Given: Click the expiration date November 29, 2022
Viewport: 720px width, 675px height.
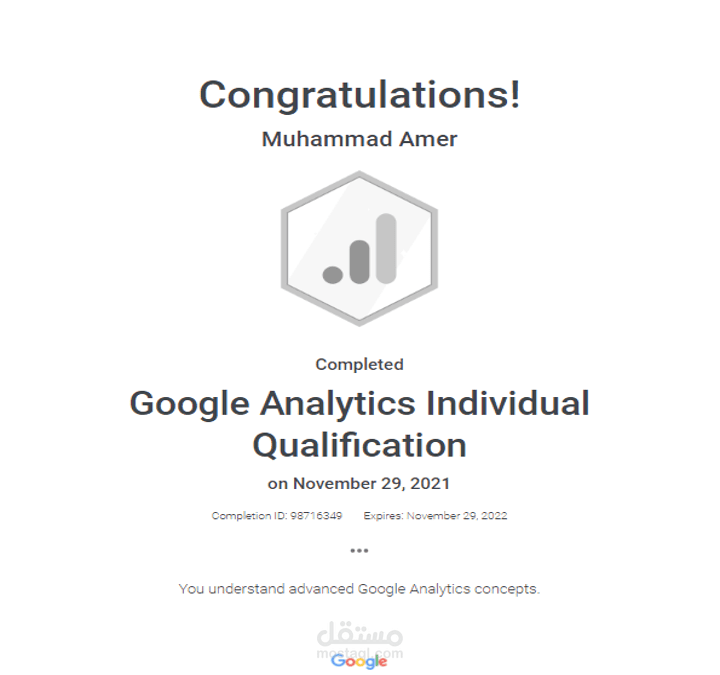Looking at the screenshot, I should 457,516.
